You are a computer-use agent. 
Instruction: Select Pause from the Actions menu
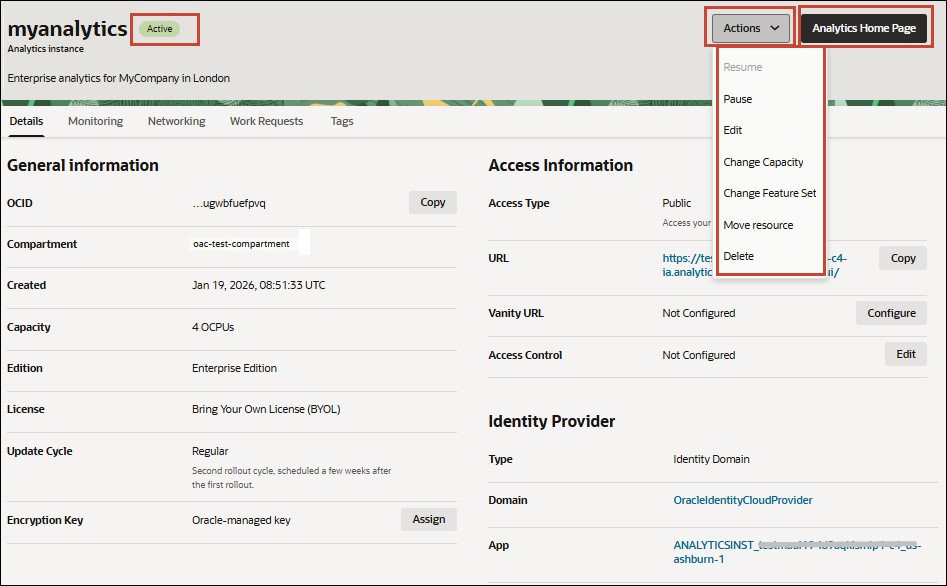tap(738, 99)
